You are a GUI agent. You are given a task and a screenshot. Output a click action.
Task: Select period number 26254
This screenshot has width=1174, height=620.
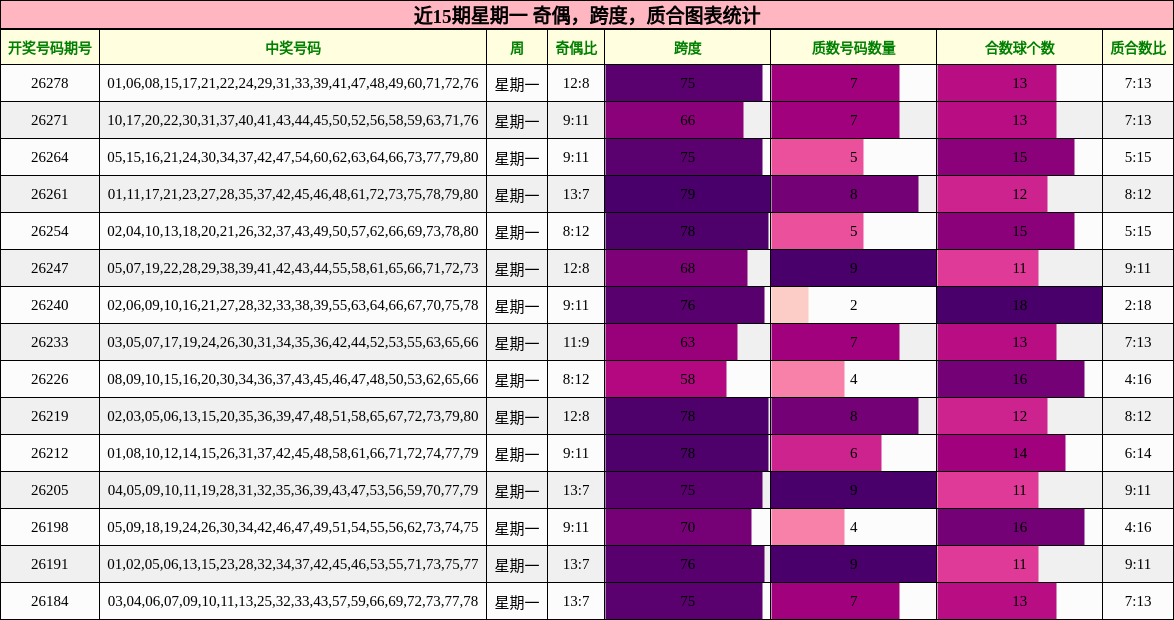click(x=49, y=231)
